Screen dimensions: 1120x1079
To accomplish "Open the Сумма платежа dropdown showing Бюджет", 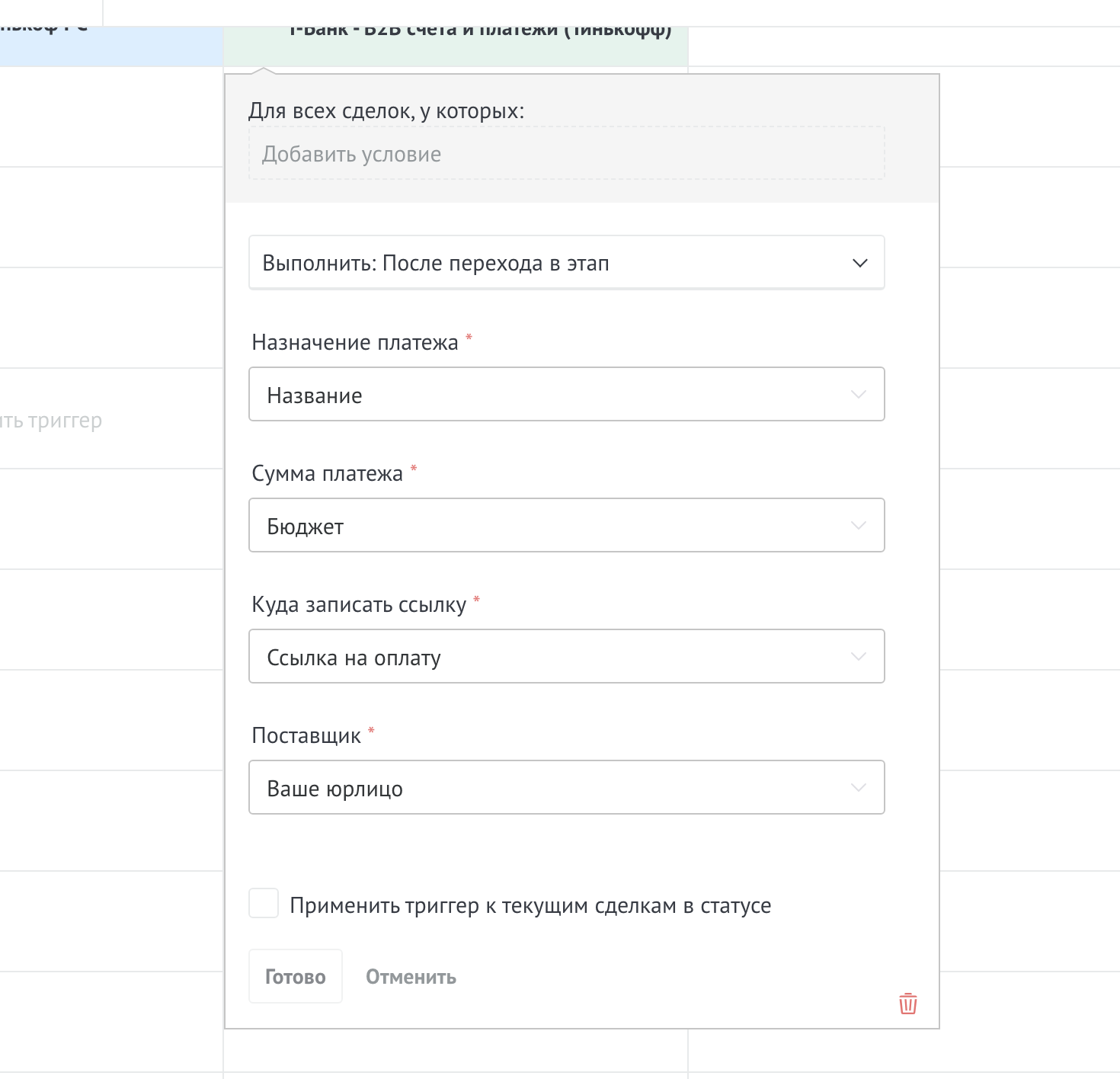I will click(x=533, y=526).
